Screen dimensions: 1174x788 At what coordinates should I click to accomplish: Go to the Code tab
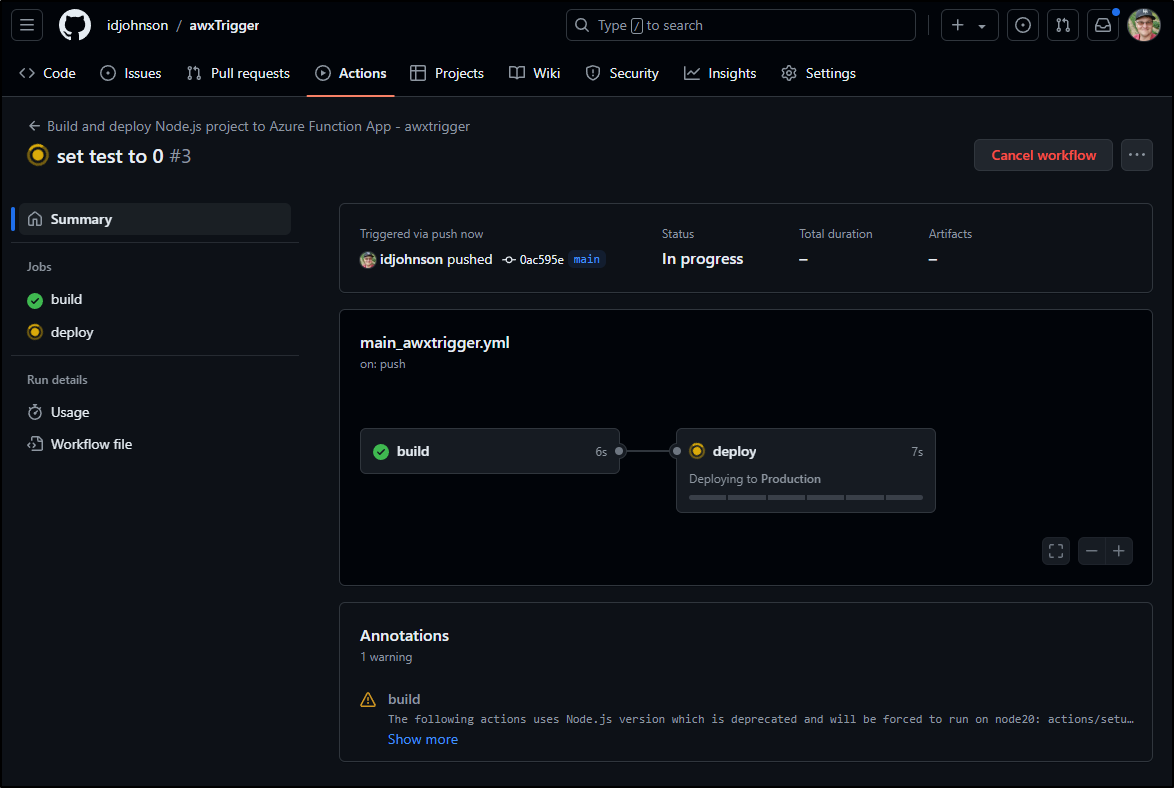tap(48, 73)
